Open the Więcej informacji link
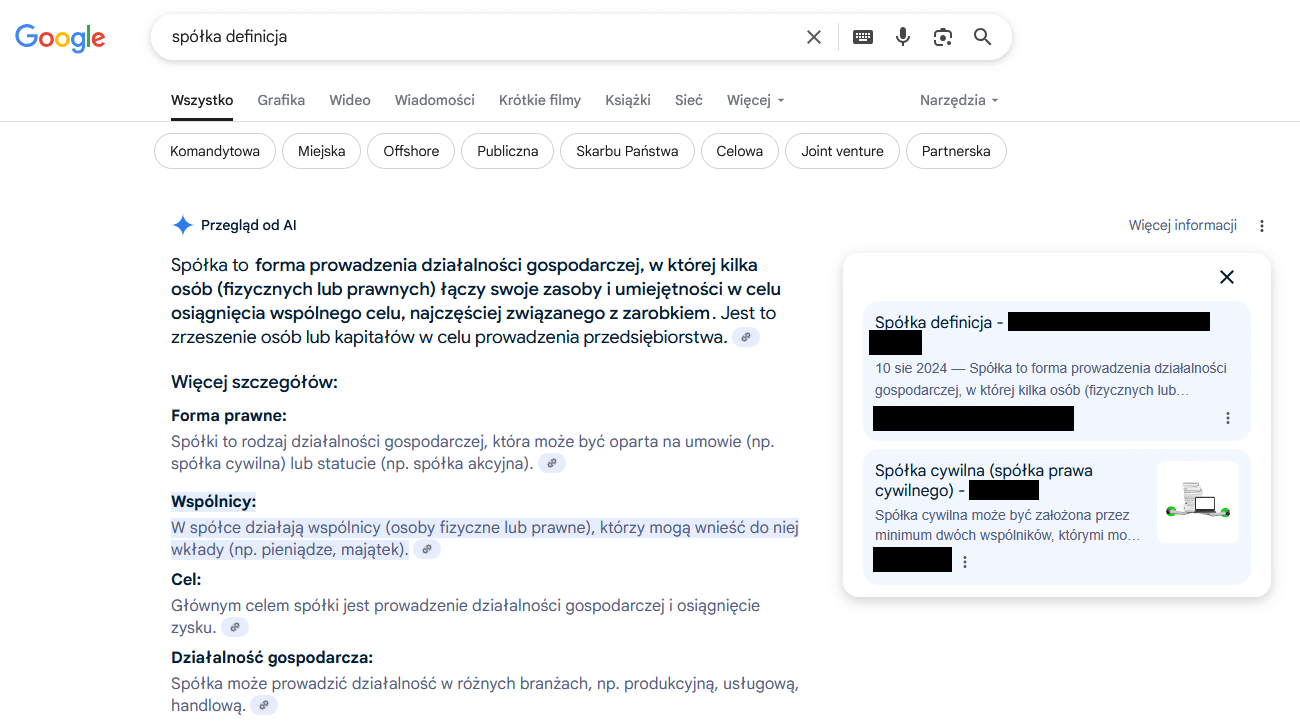 [x=1183, y=225]
